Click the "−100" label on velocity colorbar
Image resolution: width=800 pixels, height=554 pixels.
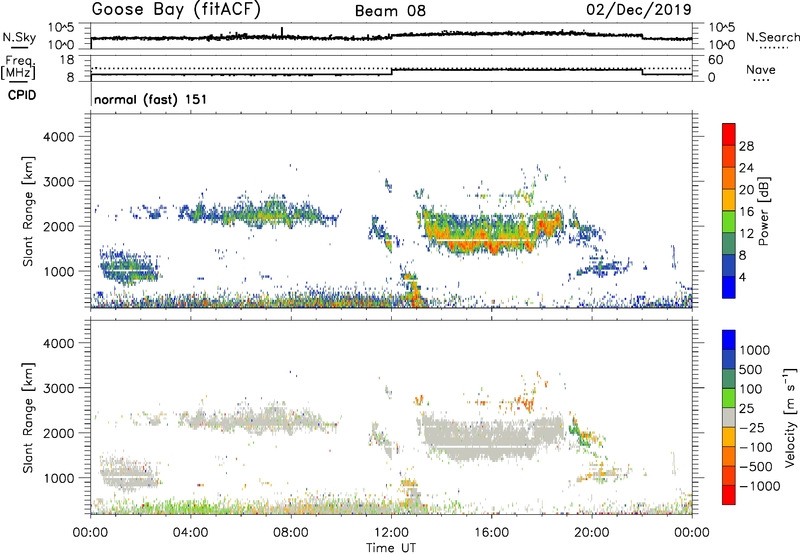755,447
